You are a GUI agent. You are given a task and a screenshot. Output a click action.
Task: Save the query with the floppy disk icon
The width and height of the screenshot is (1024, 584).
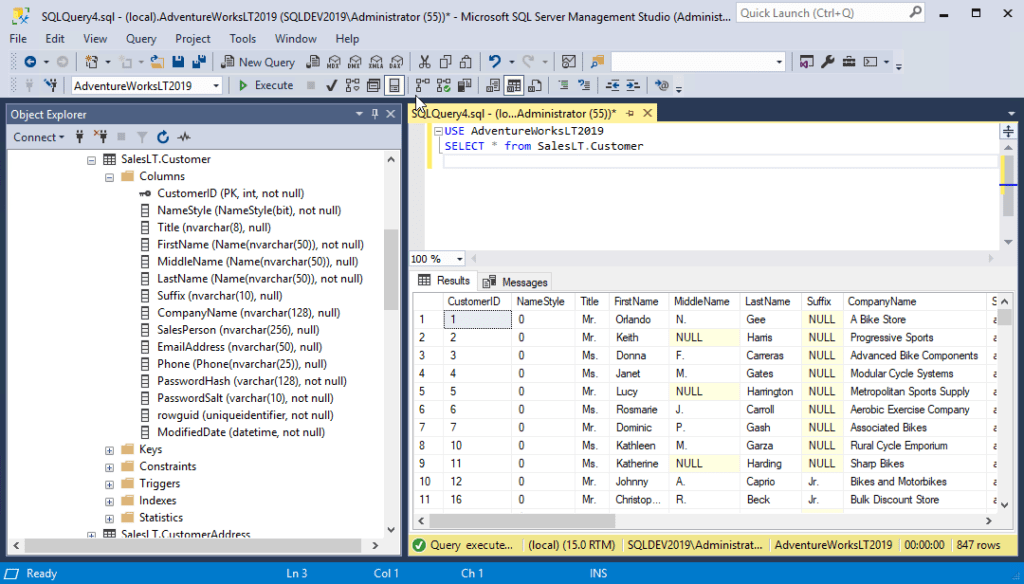(178, 62)
